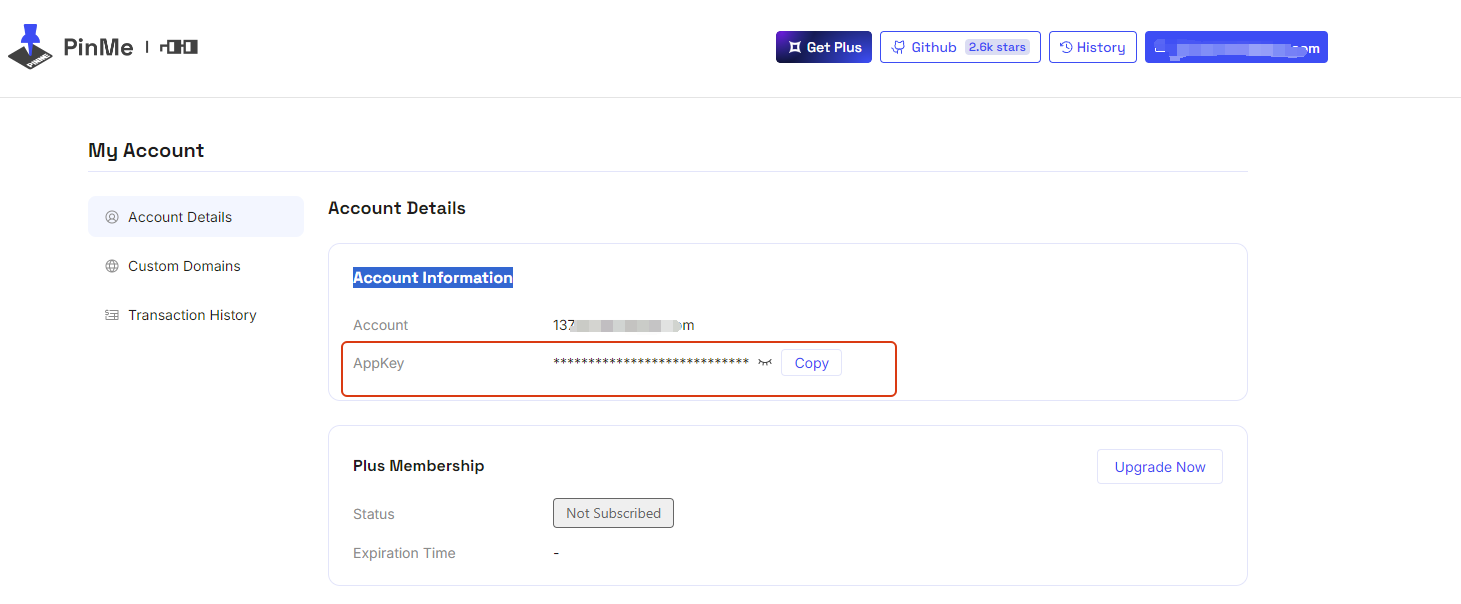Open the Get Plus upgrade button
The height and width of the screenshot is (604, 1461).
tap(824, 47)
